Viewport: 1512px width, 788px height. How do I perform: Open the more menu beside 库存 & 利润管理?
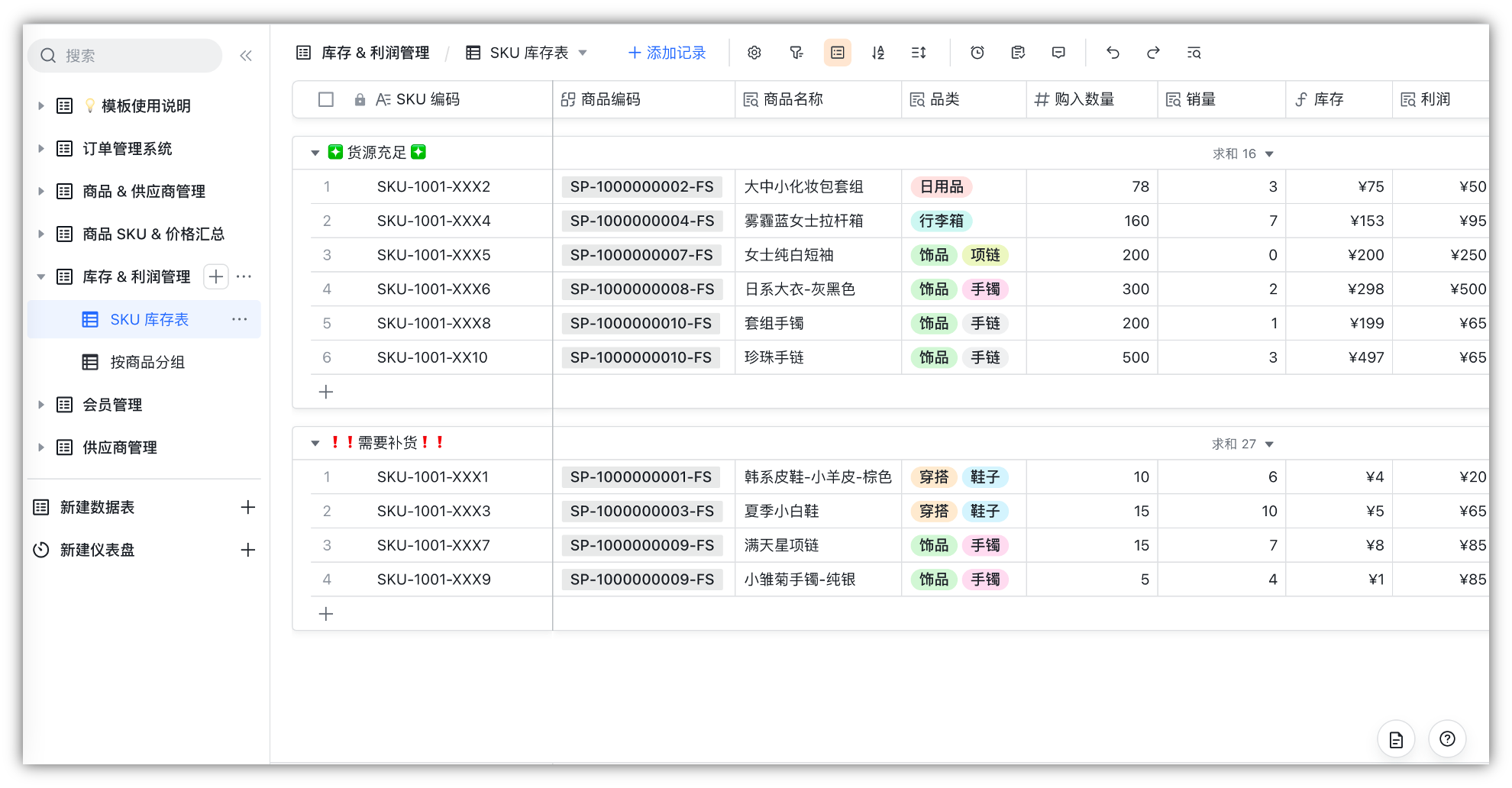(x=244, y=276)
